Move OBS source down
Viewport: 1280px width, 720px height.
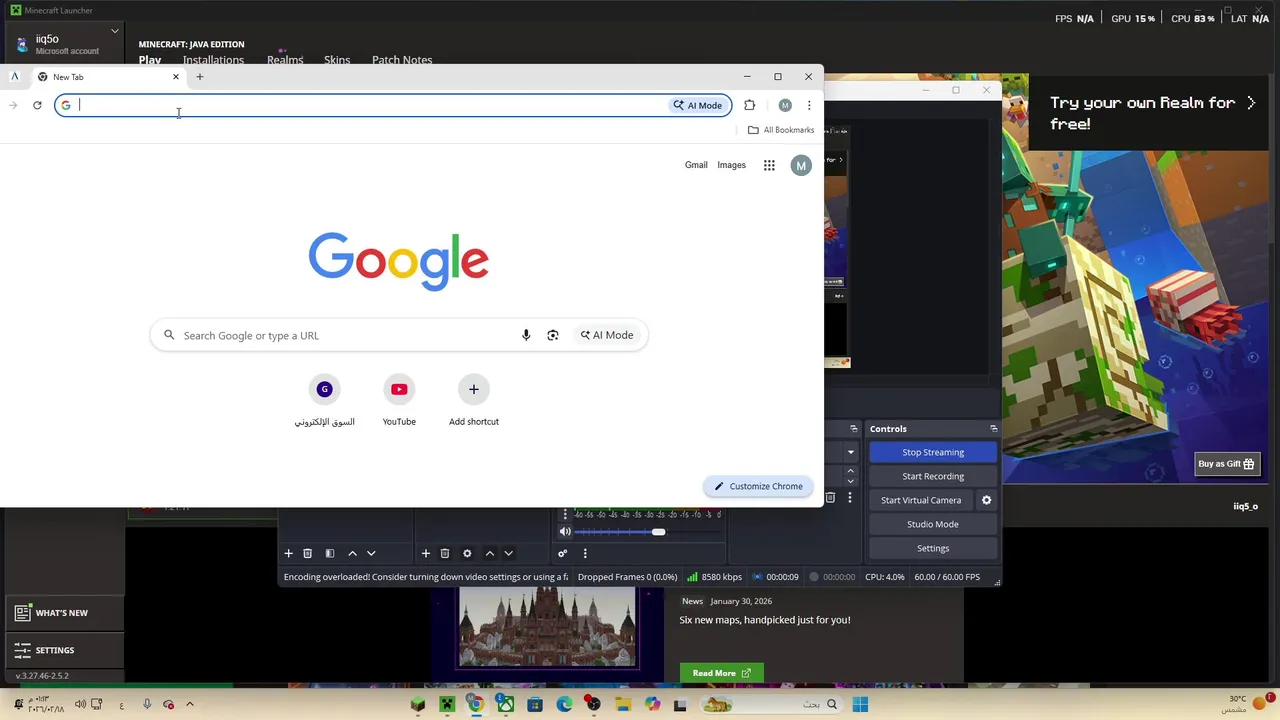pyautogui.click(x=508, y=553)
